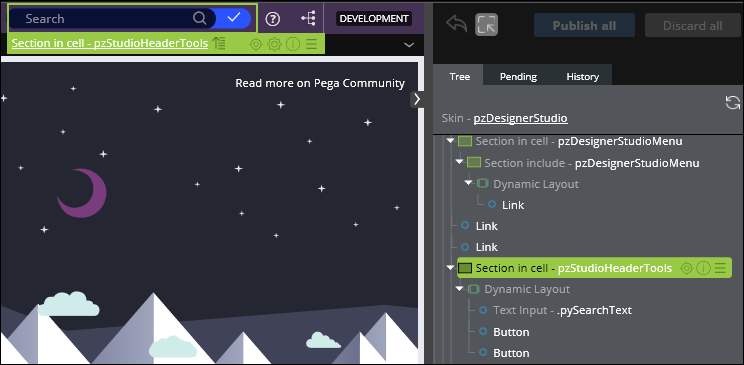Open the pzDesignerStudio skin link

pos(520,118)
